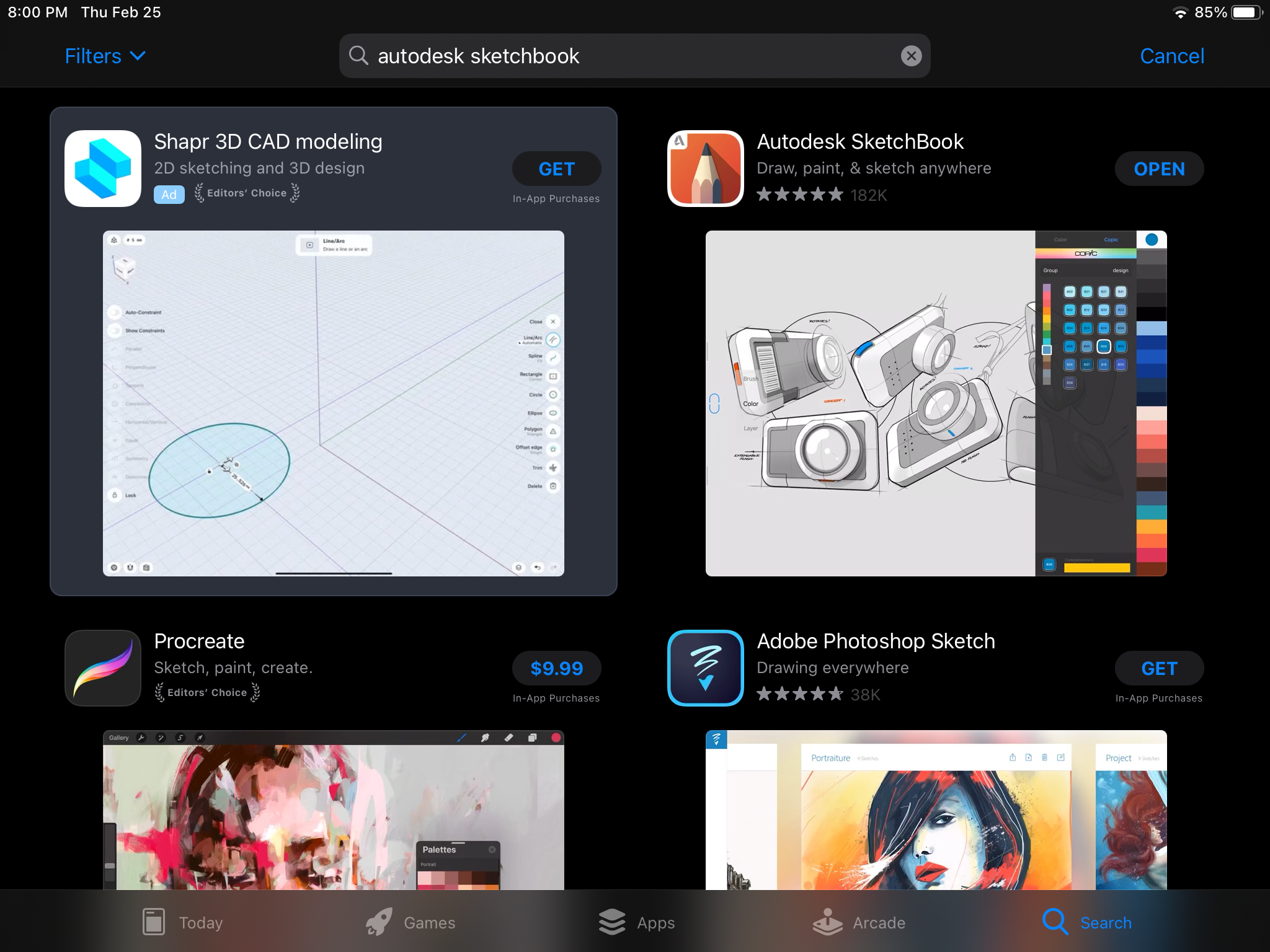
Task: View the SketchBook camera sketch screenshot
Action: coord(936,403)
